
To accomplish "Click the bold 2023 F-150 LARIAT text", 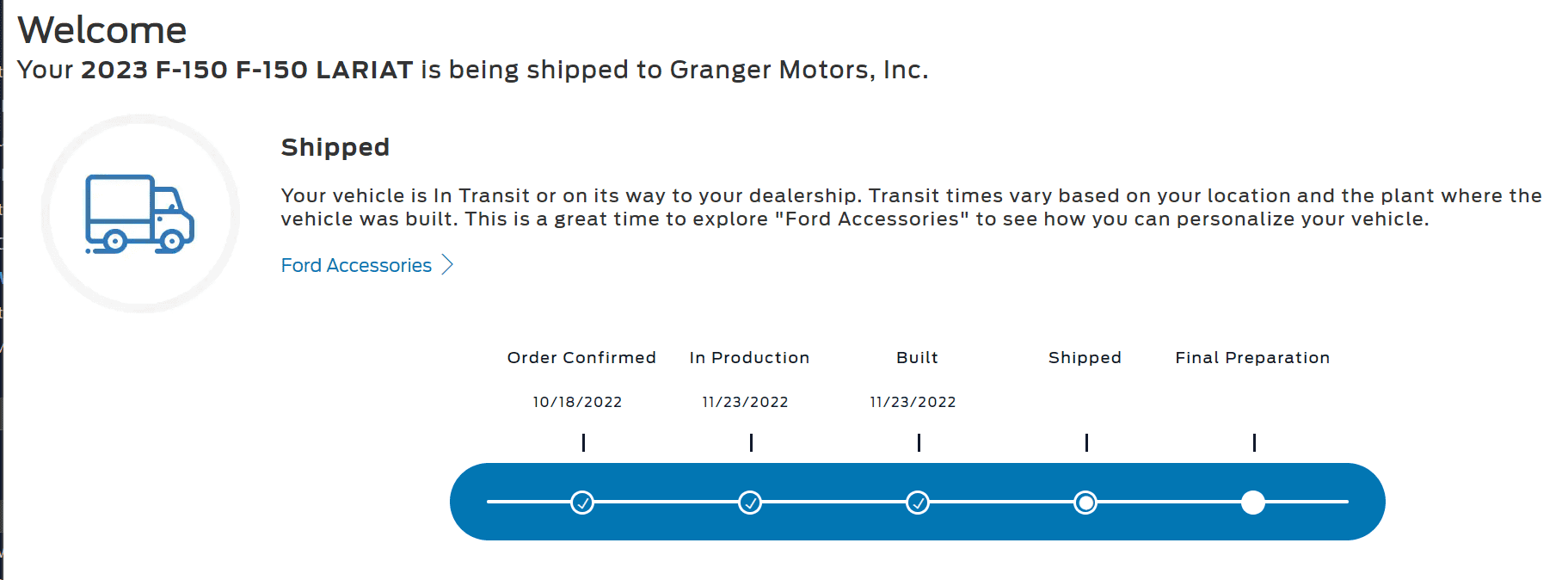I will [247, 70].
